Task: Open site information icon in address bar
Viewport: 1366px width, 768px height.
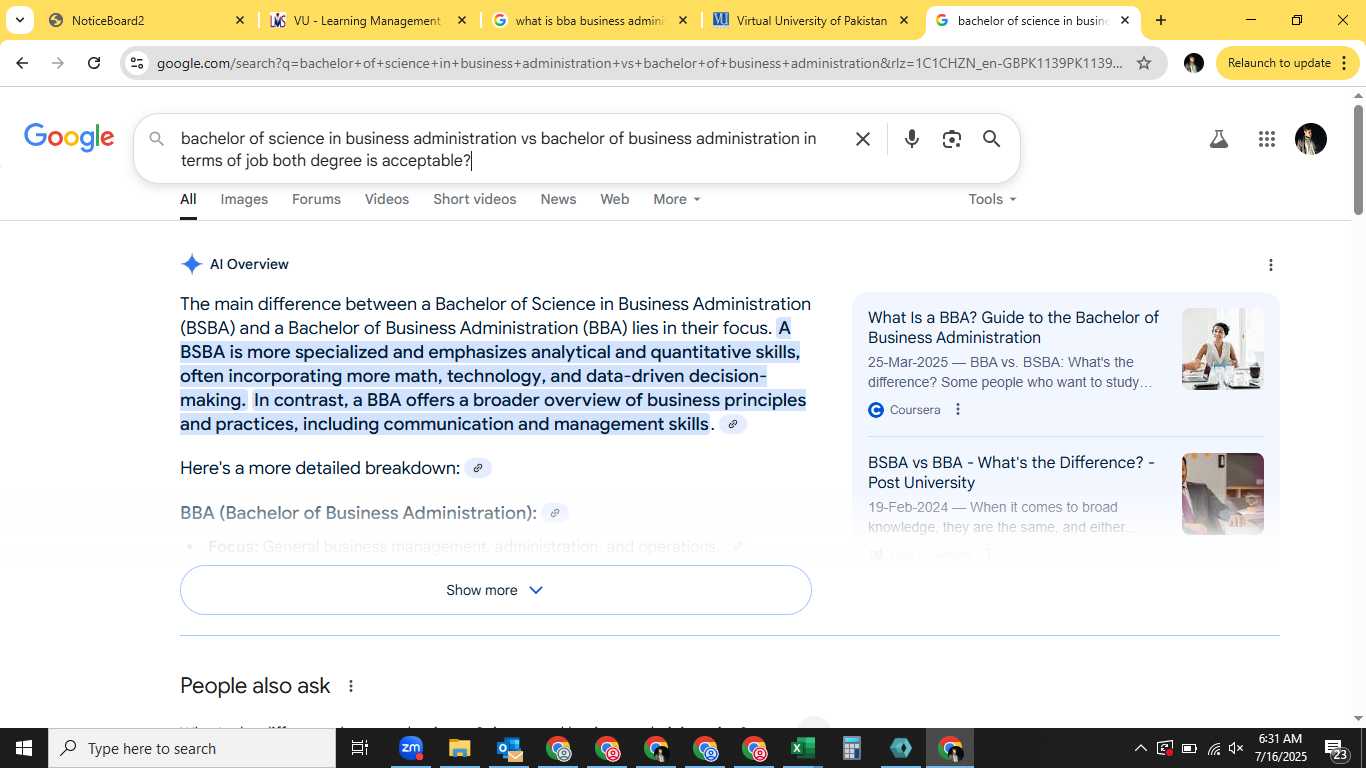Action: pos(137,63)
